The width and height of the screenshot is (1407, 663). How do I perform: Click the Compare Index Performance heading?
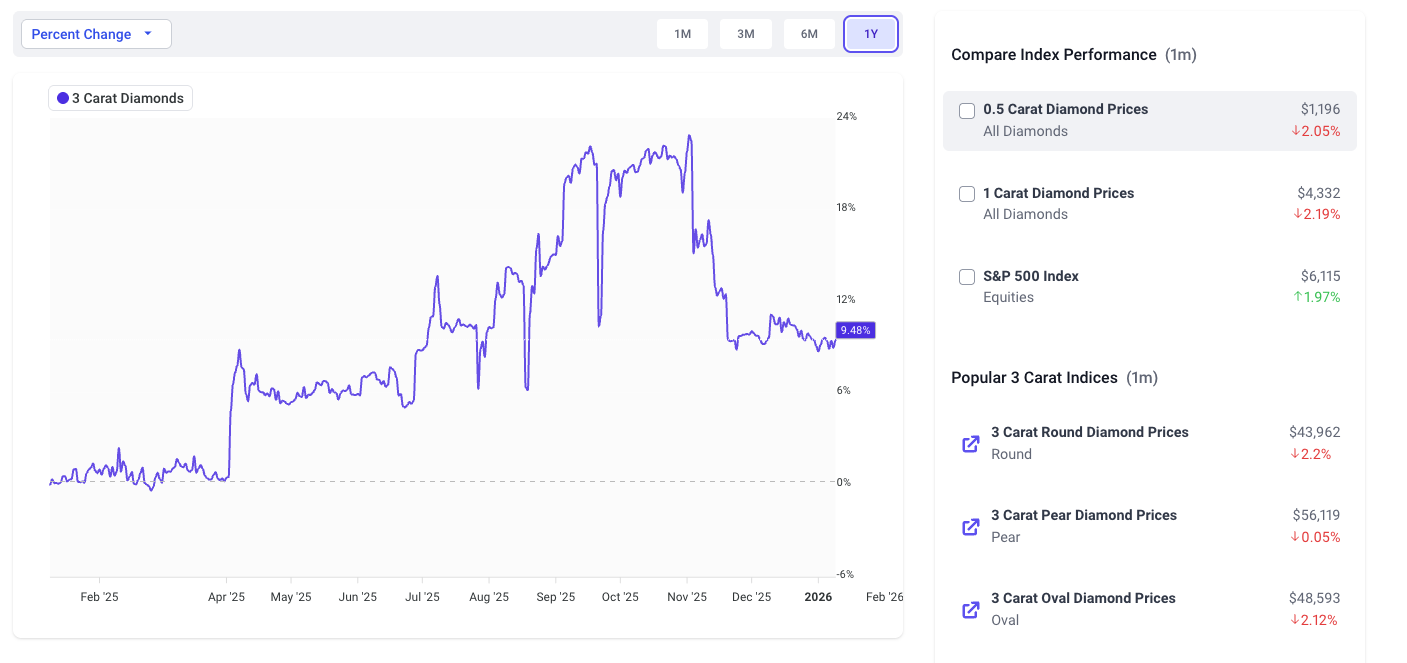click(x=1054, y=54)
